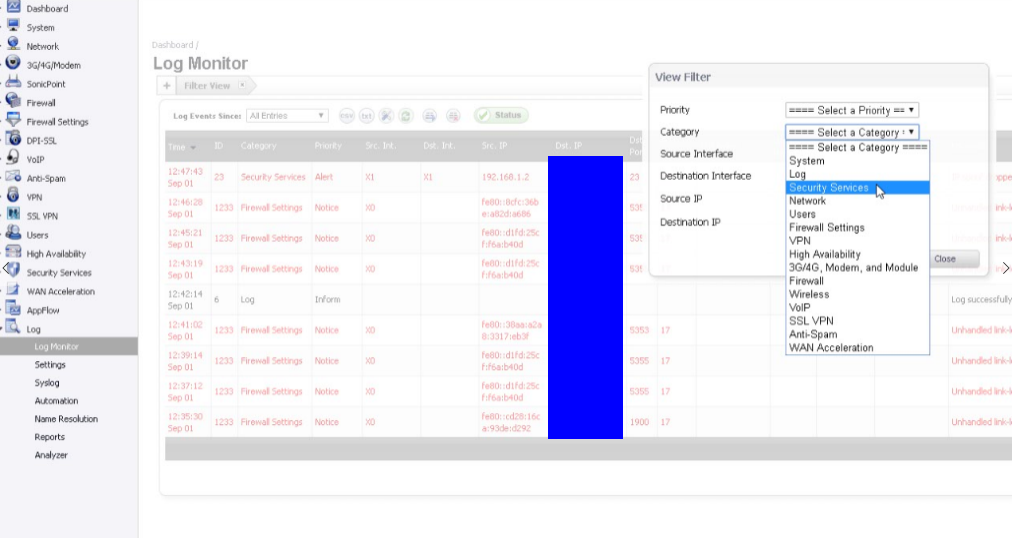Click the Network icon in sidebar

click(x=13, y=45)
